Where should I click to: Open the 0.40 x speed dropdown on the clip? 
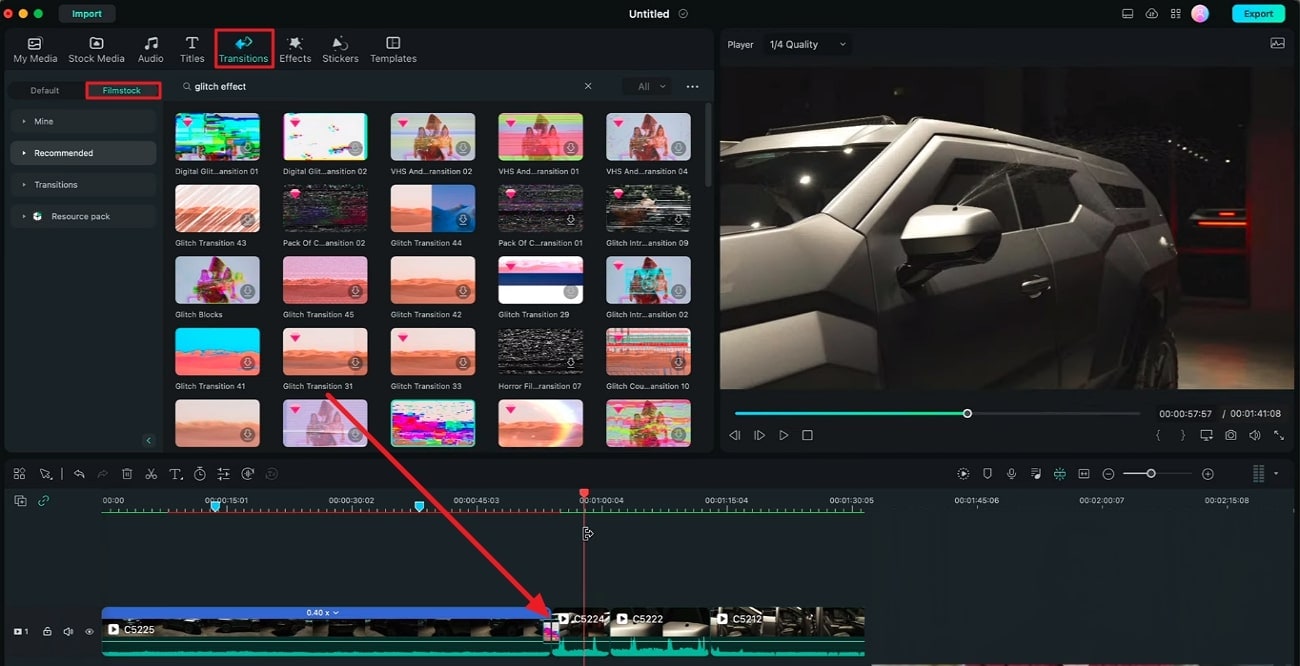point(322,612)
